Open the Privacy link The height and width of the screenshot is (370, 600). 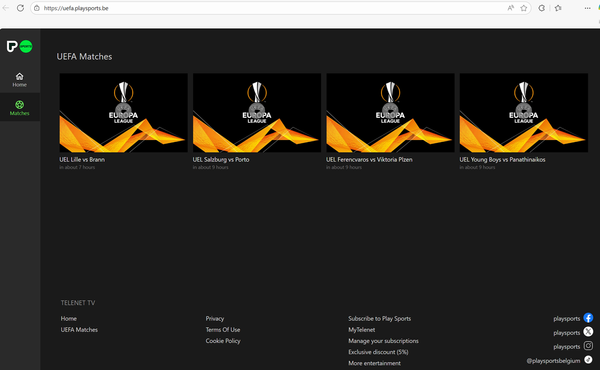point(215,318)
